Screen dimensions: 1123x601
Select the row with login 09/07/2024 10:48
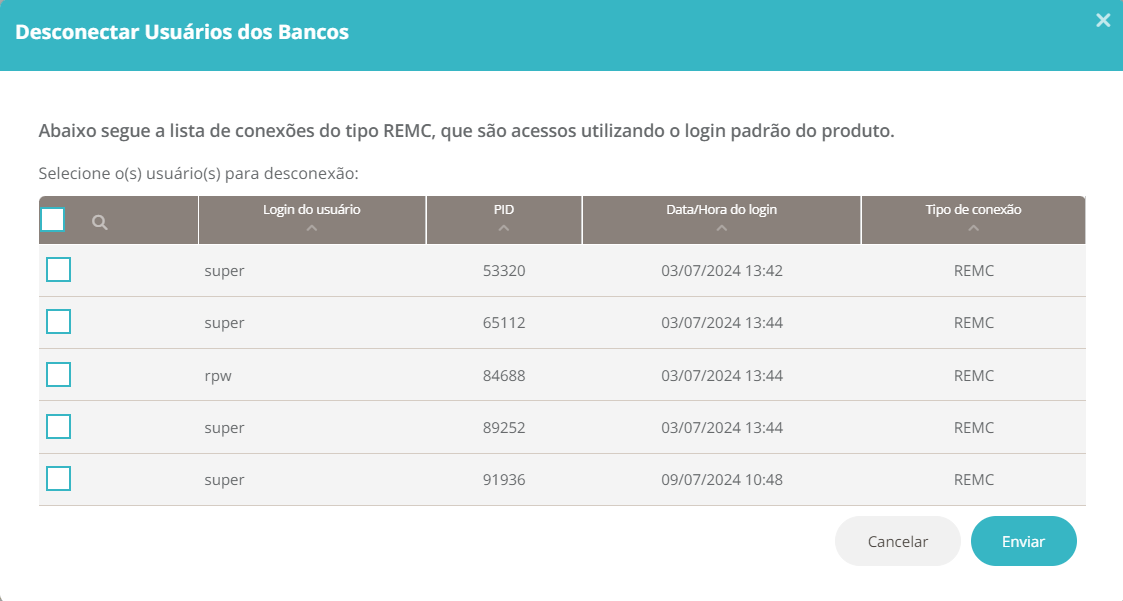tap(562, 479)
